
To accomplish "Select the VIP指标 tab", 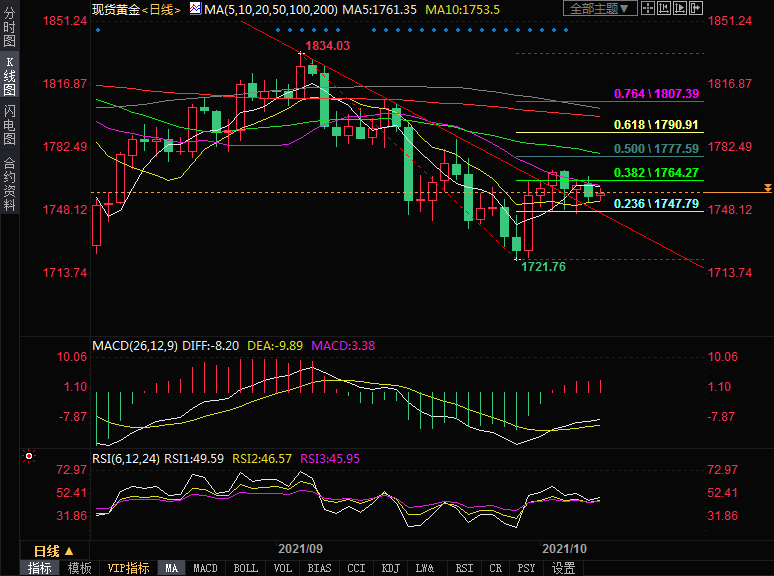I will [128, 568].
